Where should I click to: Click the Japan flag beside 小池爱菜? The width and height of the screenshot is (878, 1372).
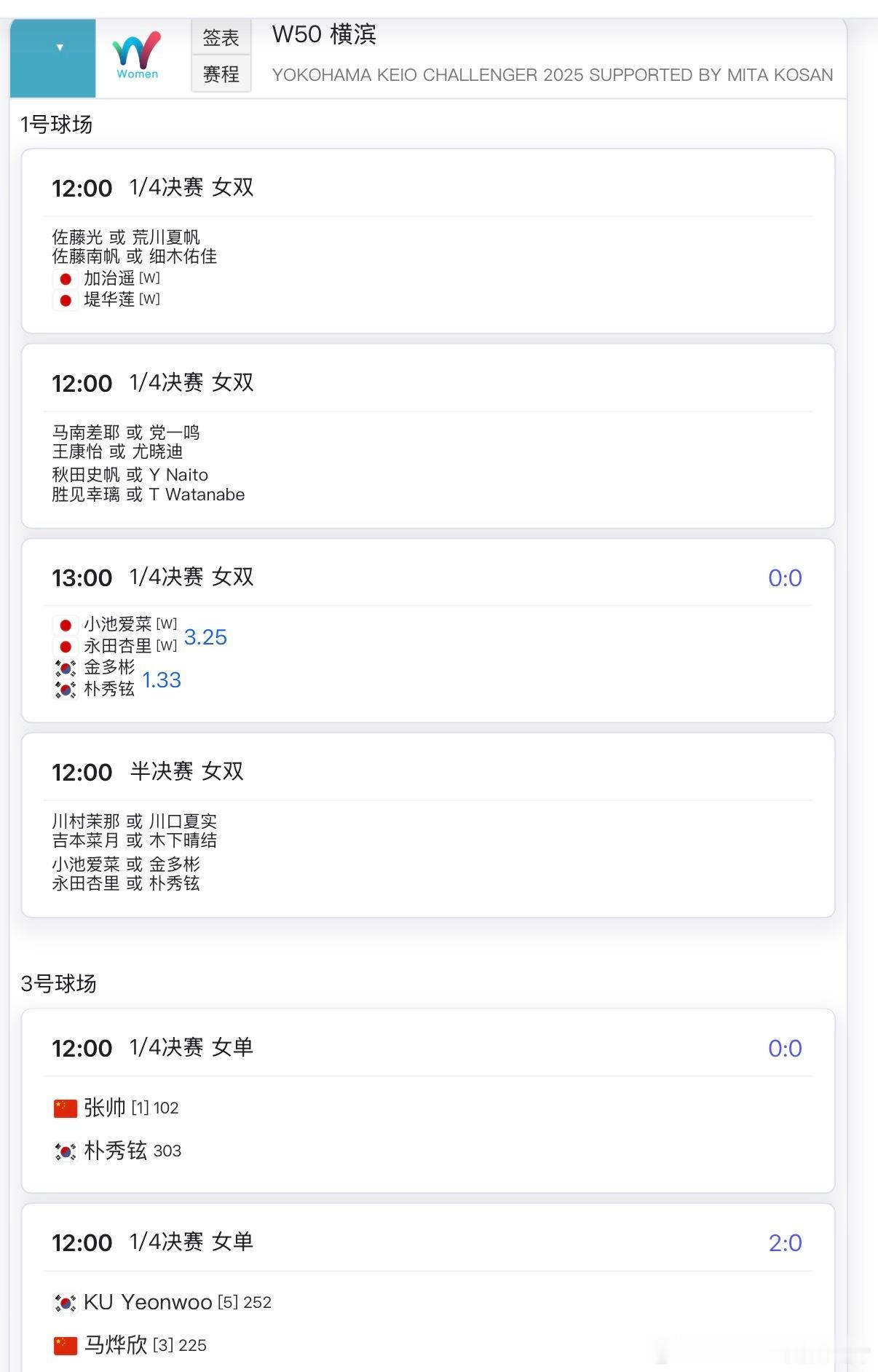tap(66, 625)
